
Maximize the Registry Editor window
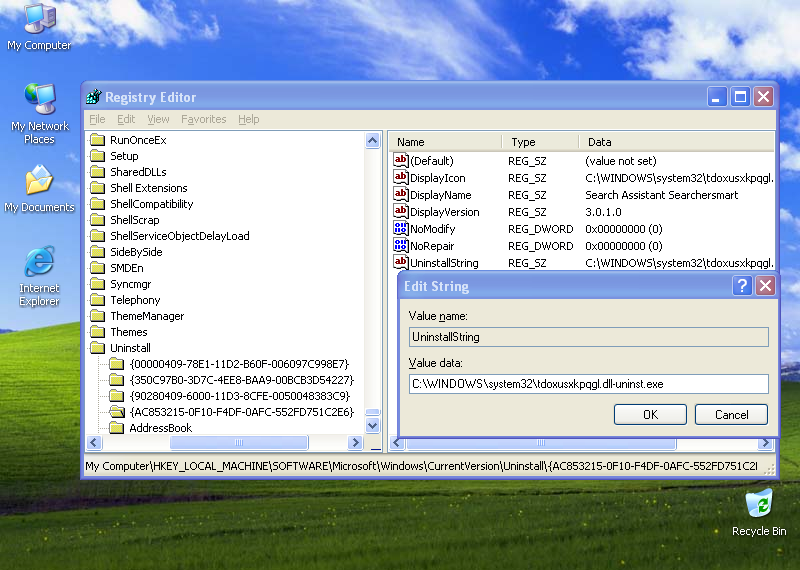tap(740, 96)
